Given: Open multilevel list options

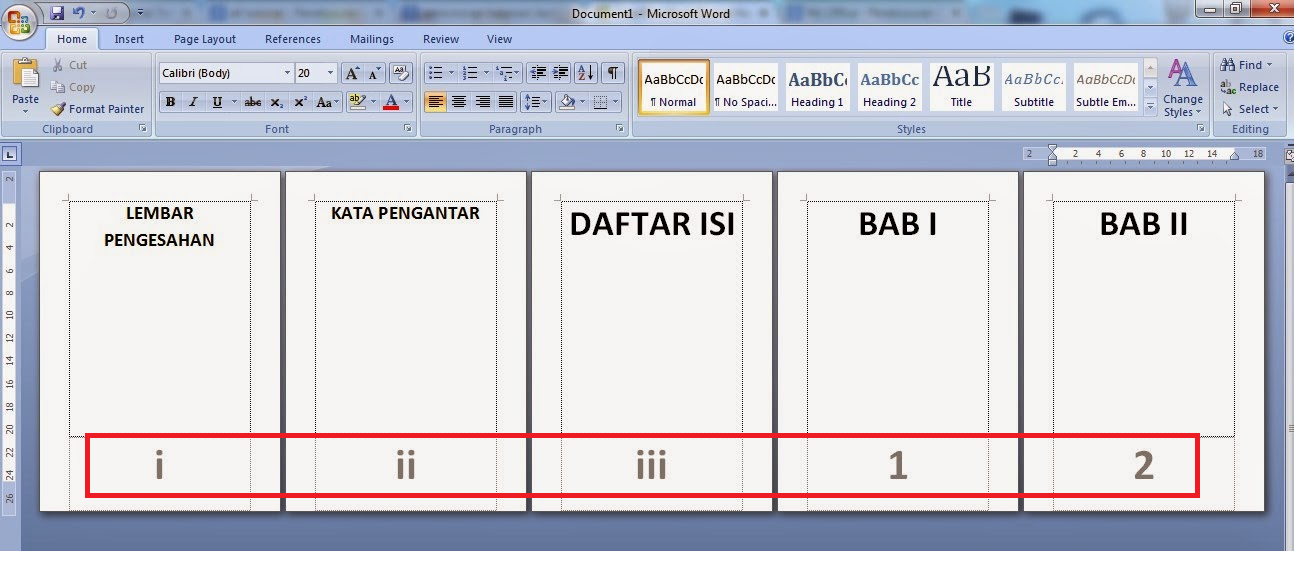Looking at the screenshot, I should tap(506, 73).
